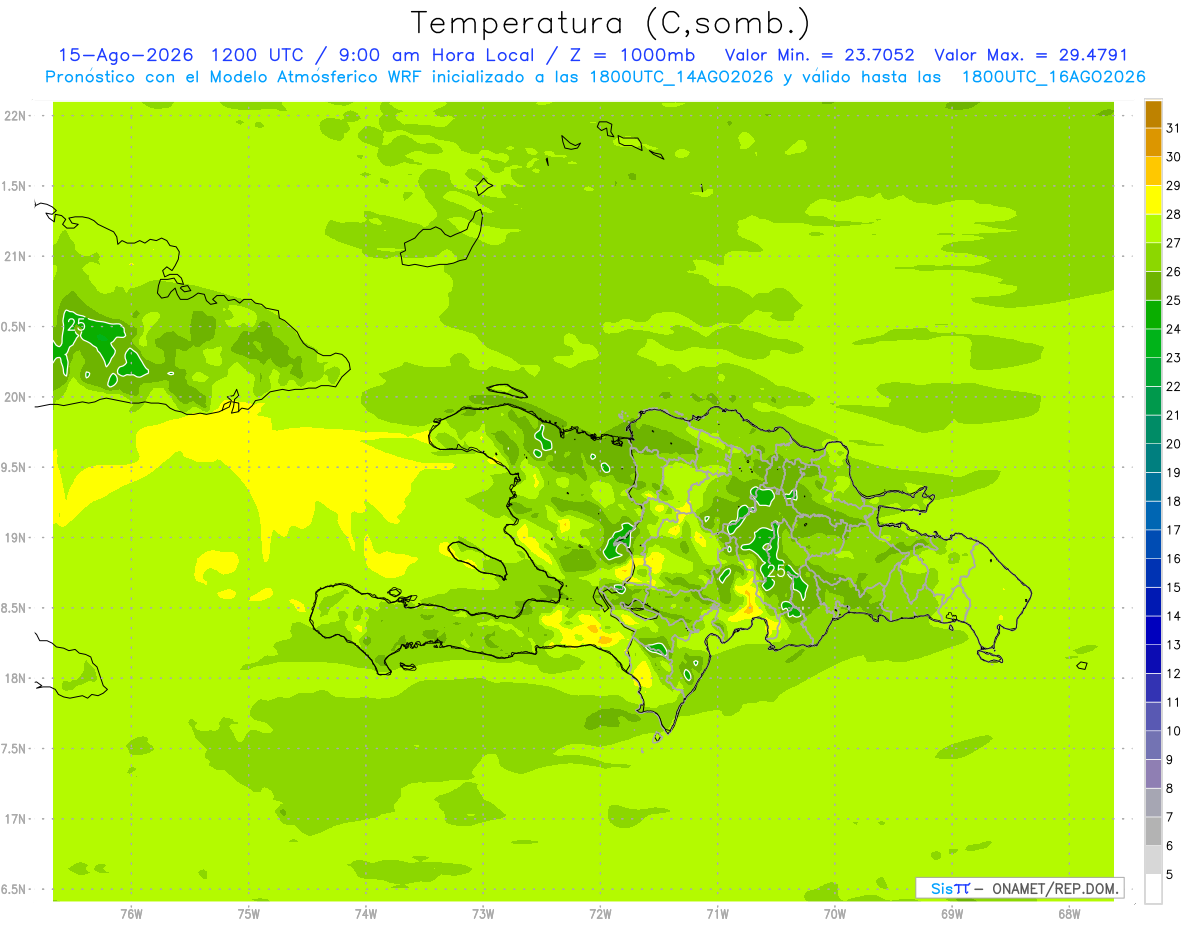Click the 68W longitude axis label
Image resolution: width=1200 pixels, height=927 pixels.
coord(1069,913)
